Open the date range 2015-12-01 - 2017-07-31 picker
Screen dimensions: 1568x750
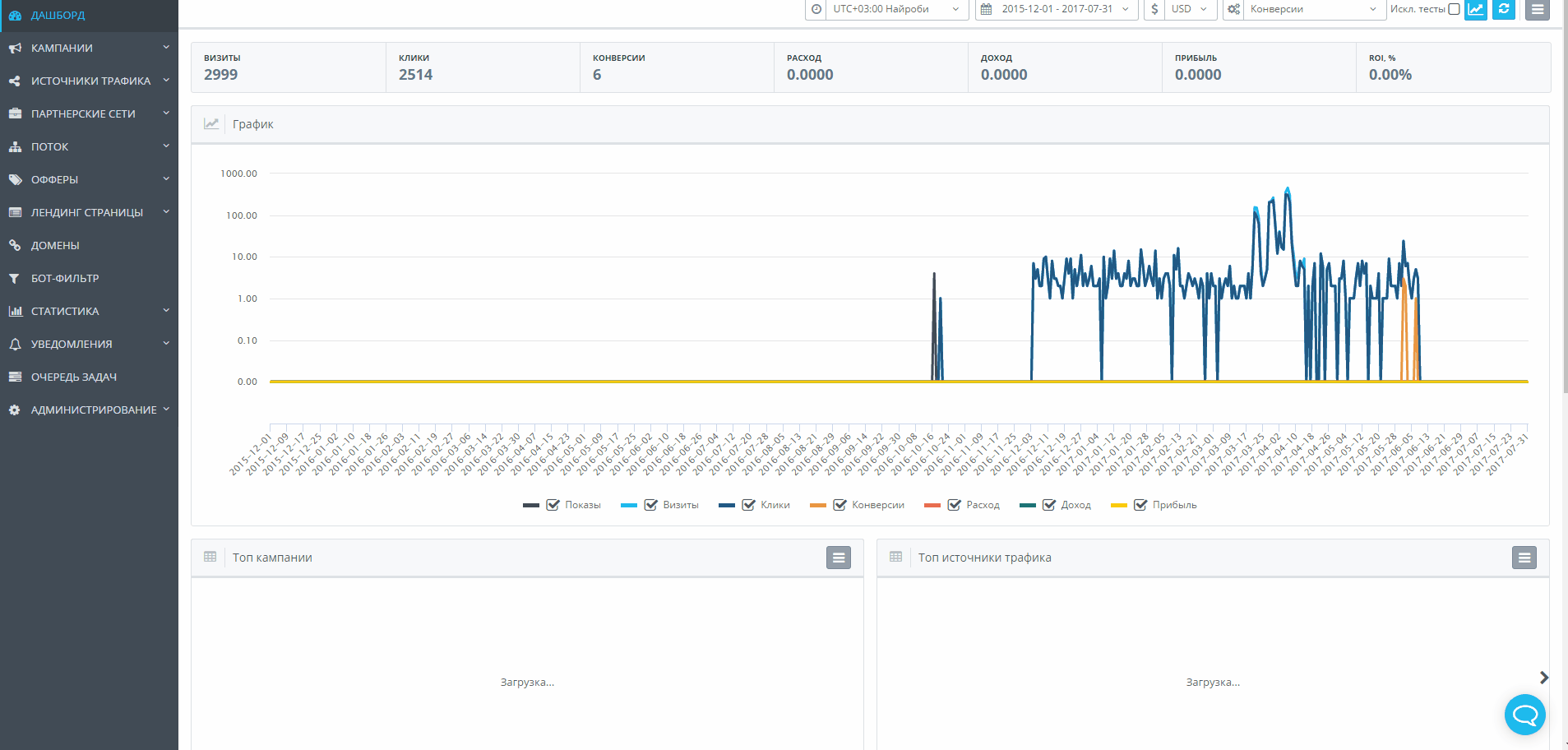click(1066, 9)
